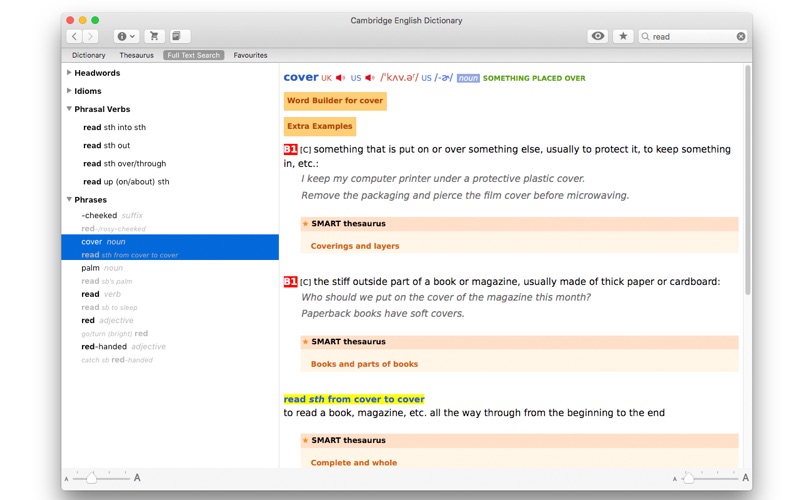Clear the search field with X icon
800x500 pixels.
pyautogui.click(x=741, y=36)
